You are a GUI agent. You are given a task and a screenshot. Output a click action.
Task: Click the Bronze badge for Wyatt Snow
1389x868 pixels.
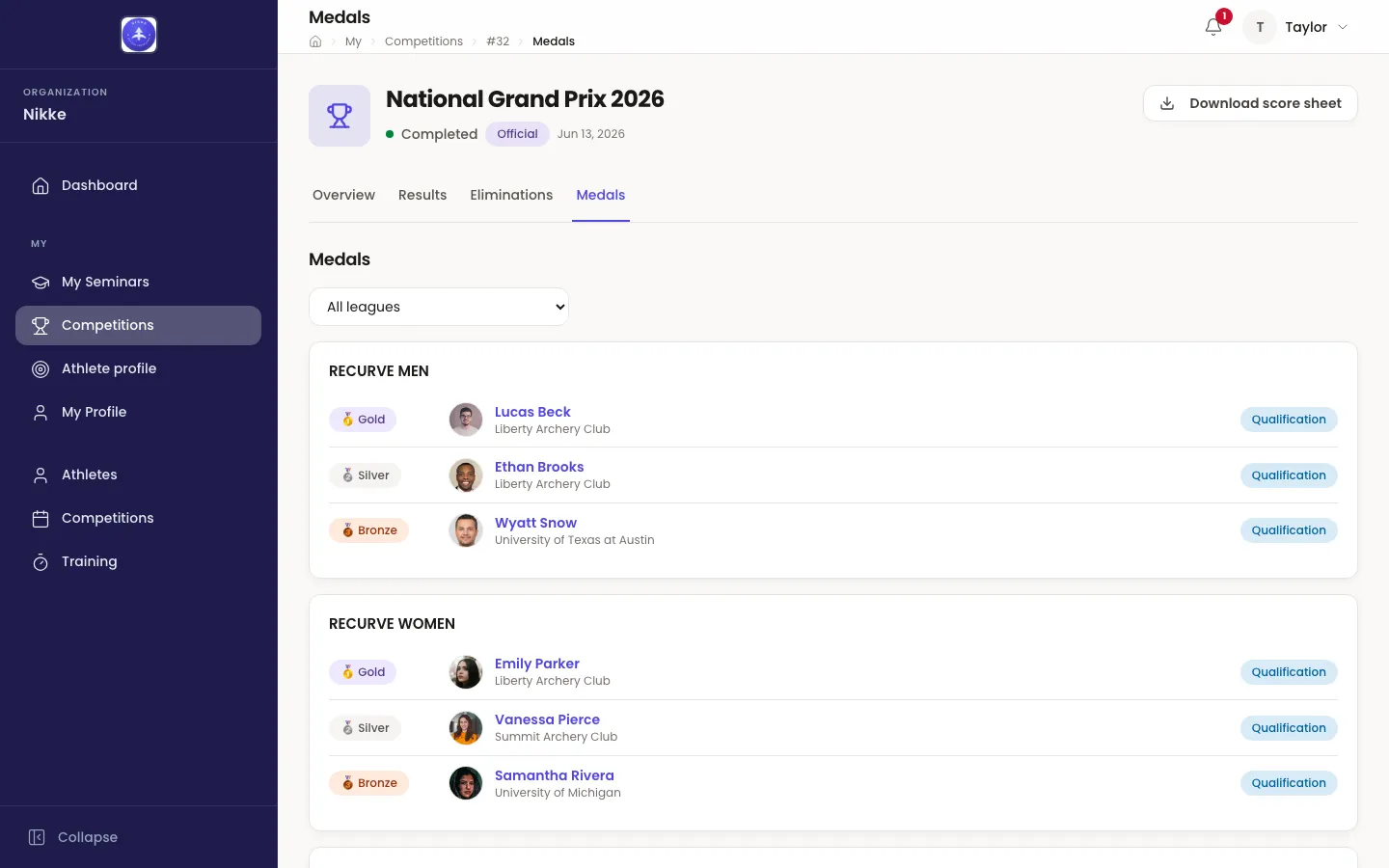368,530
